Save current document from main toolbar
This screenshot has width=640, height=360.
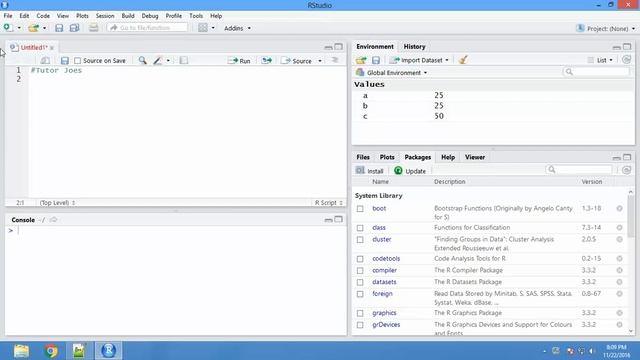(x=59, y=28)
